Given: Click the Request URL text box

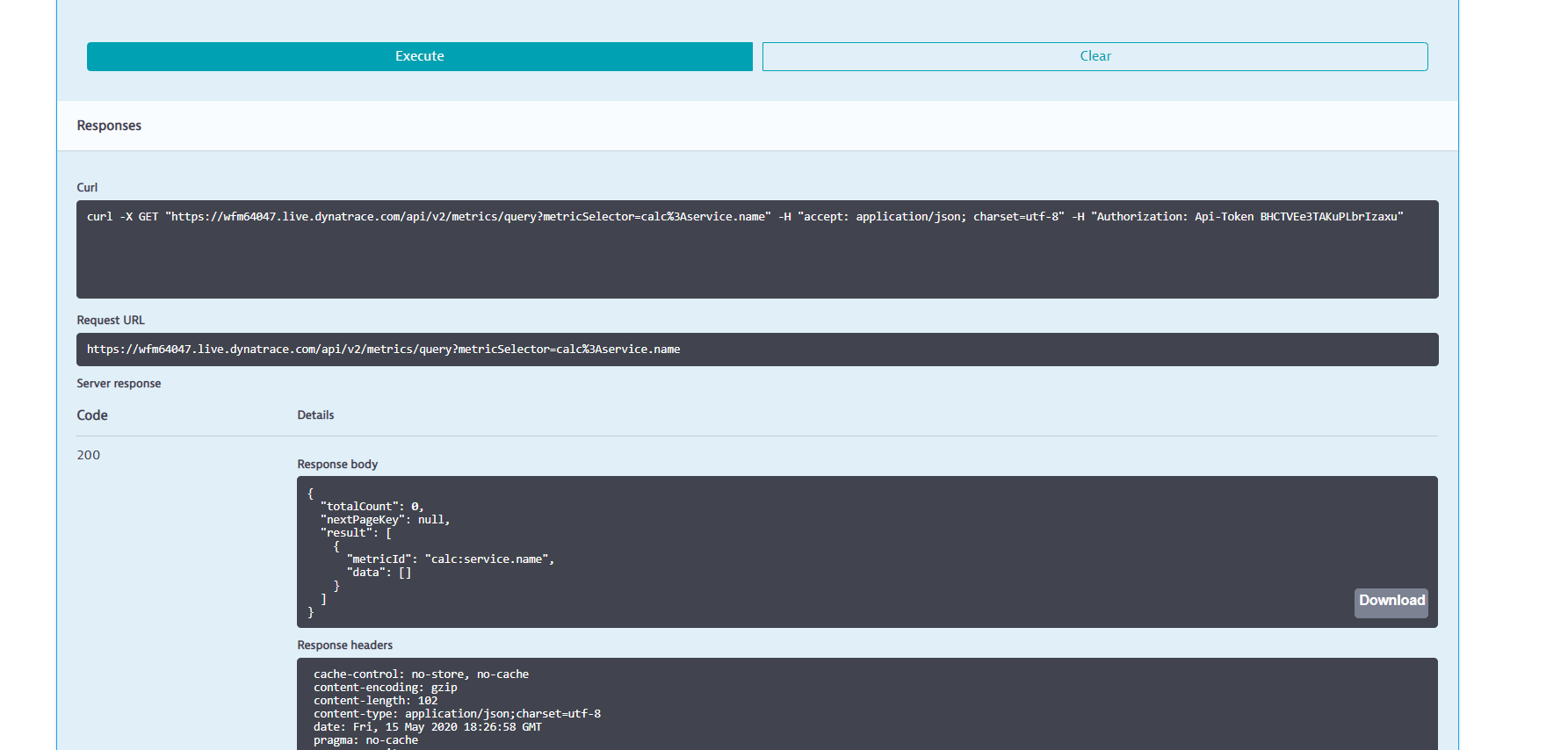Looking at the screenshot, I should click(x=756, y=350).
